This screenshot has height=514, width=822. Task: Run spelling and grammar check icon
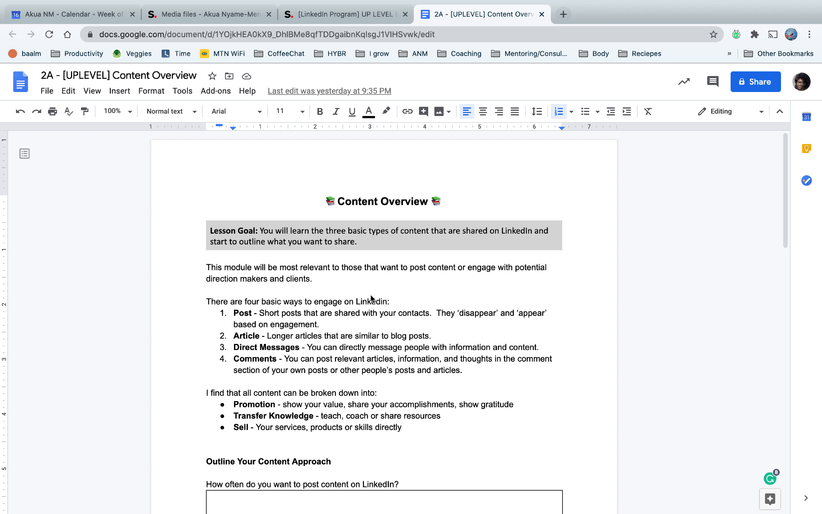(68, 111)
